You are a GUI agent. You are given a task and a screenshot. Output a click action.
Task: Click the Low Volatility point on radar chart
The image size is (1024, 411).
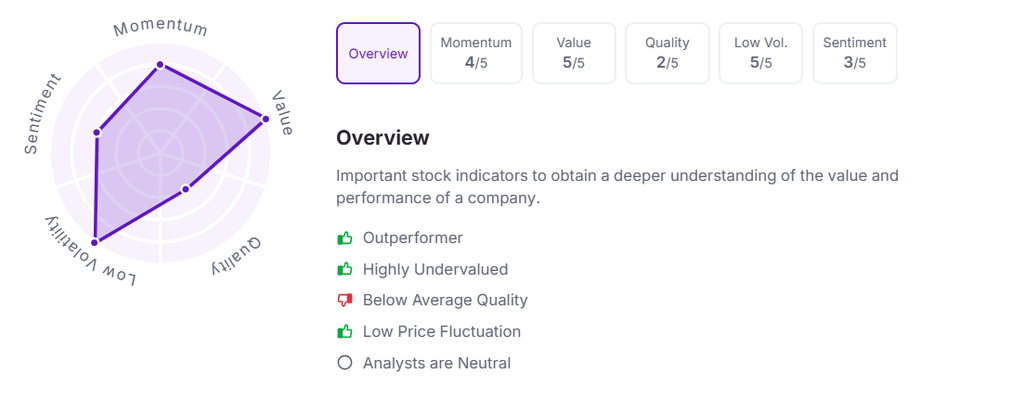click(95, 241)
